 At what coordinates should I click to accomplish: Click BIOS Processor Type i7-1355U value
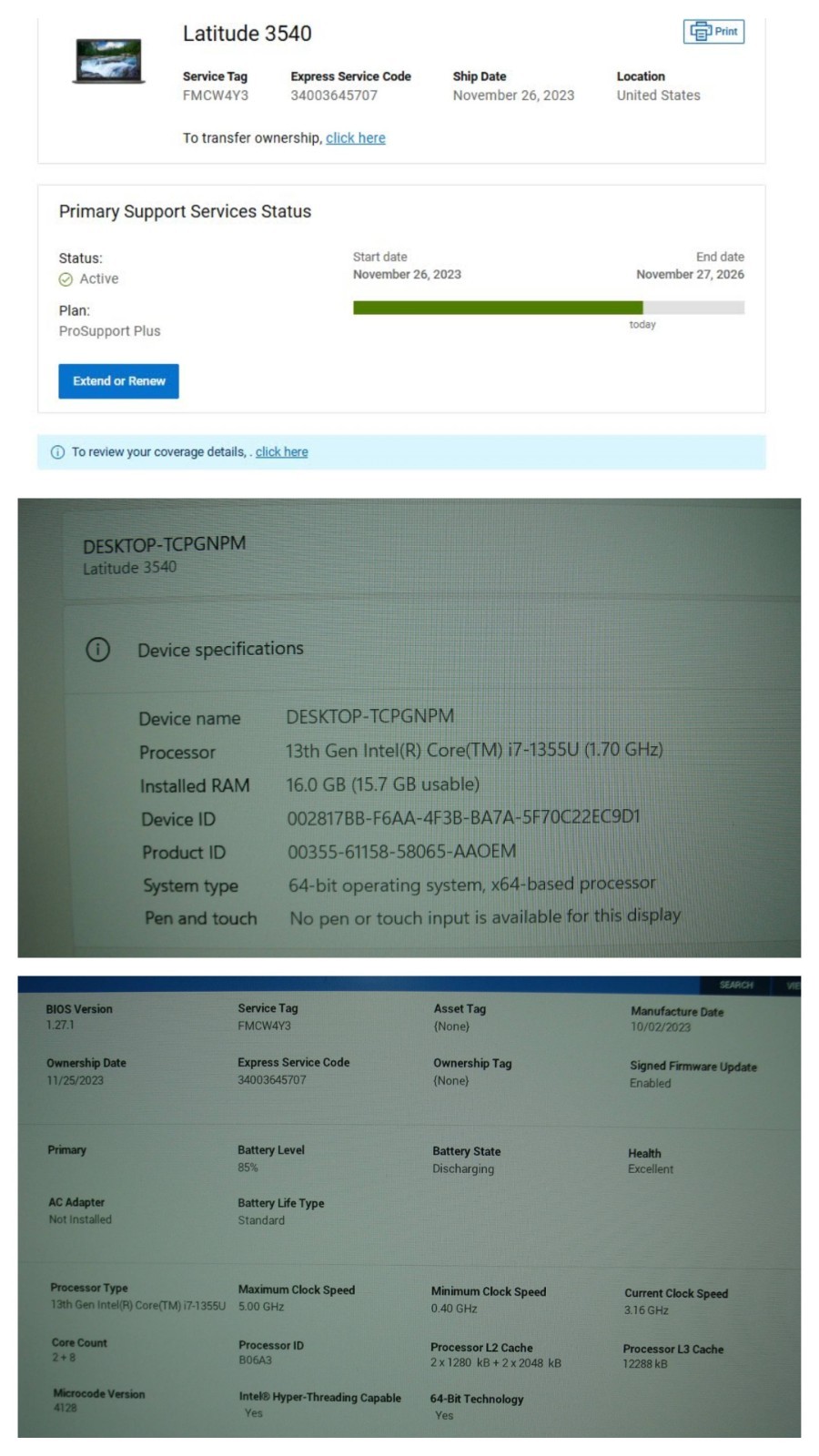[137, 1305]
